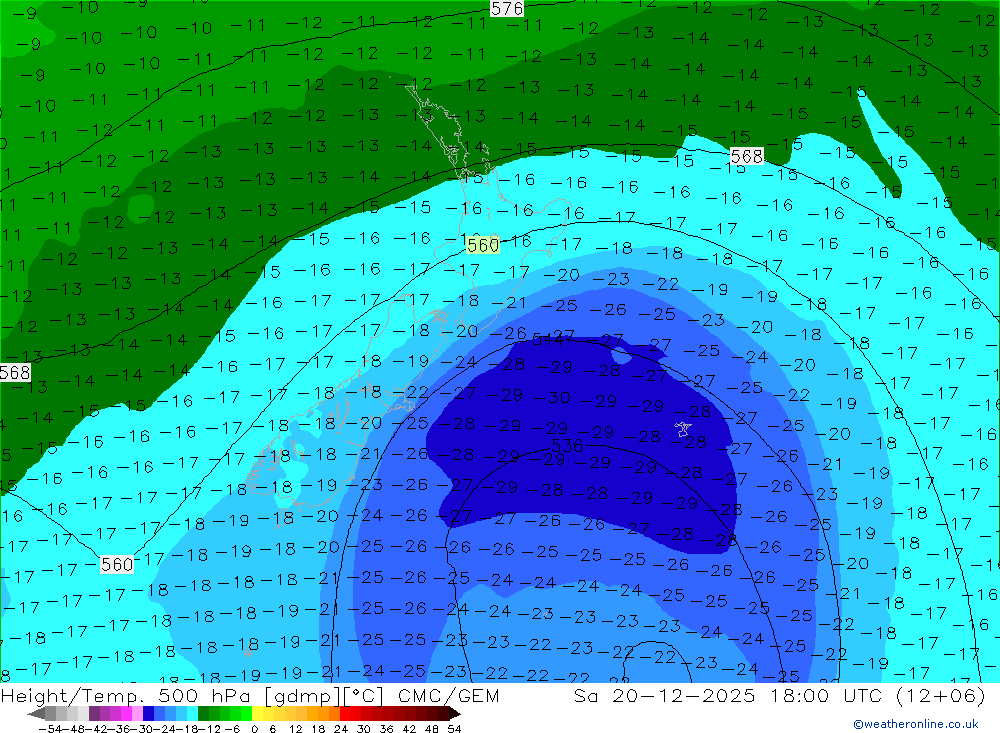The height and width of the screenshot is (733, 1000).
Task: Click the '18:00 UTC' time text
Action: coord(826,695)
